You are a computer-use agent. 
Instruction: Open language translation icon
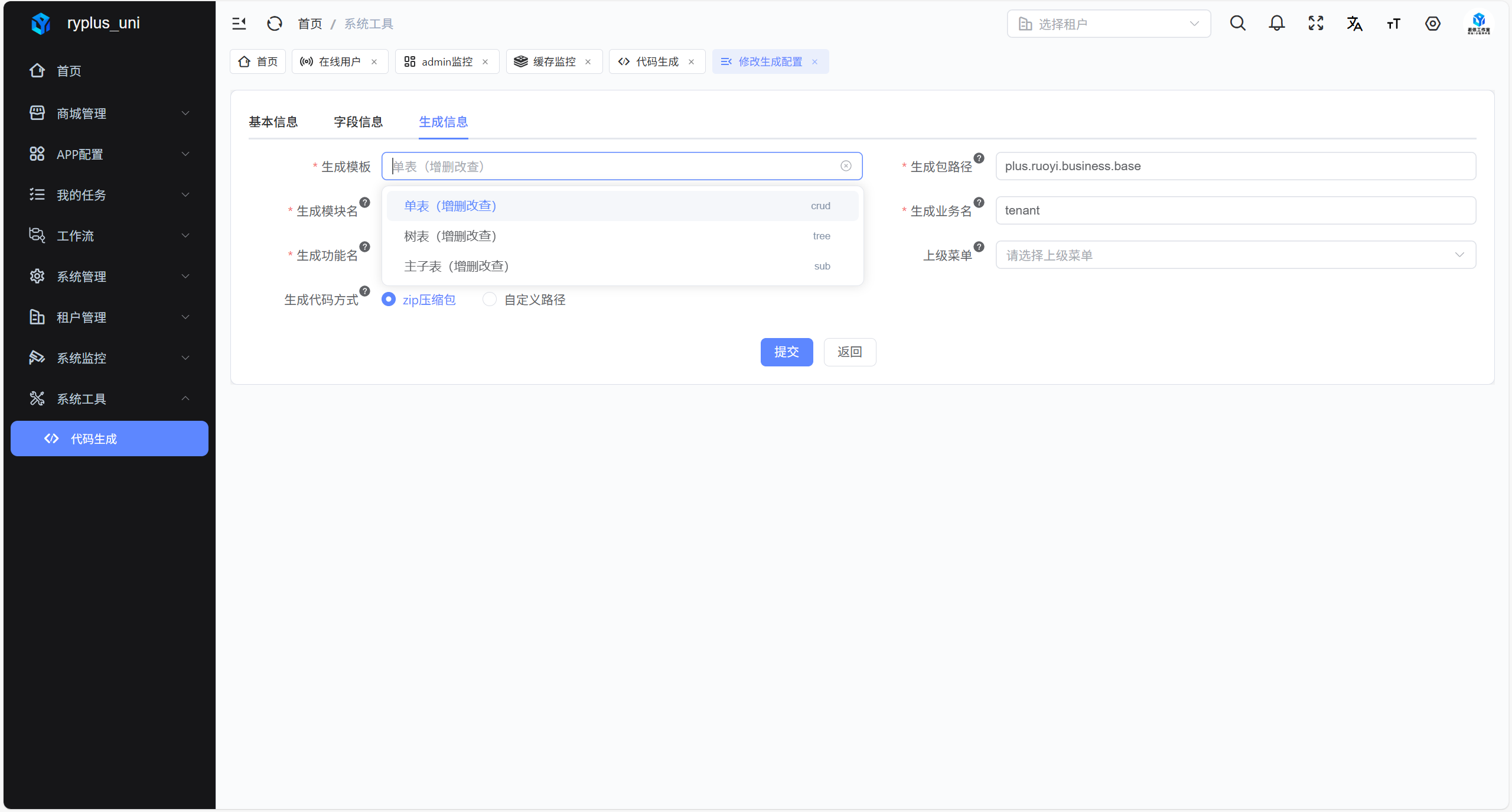click(x=1354, y=24)
